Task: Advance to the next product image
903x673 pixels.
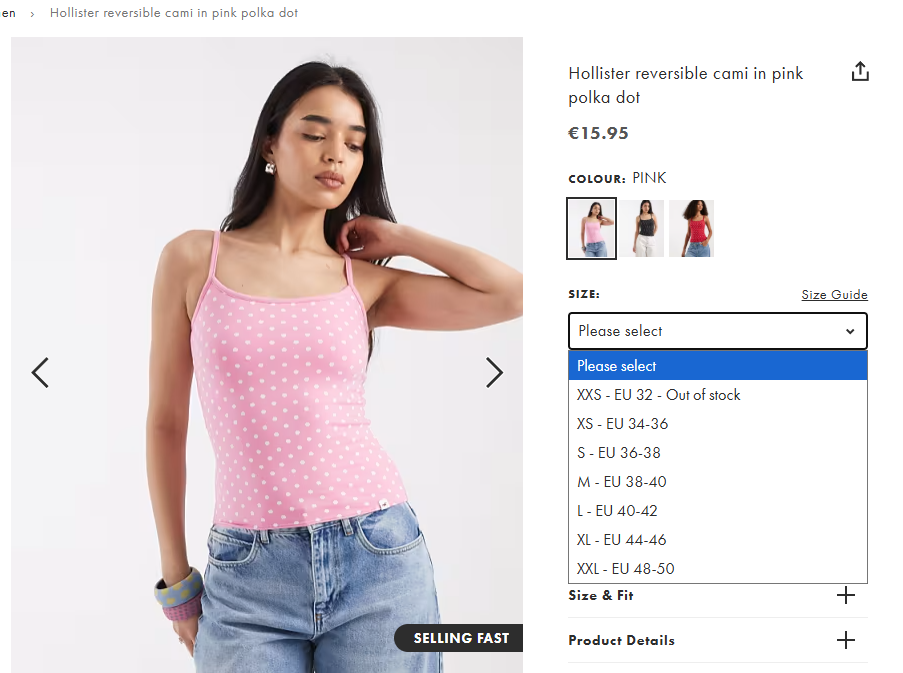Action: pos(494,372)
